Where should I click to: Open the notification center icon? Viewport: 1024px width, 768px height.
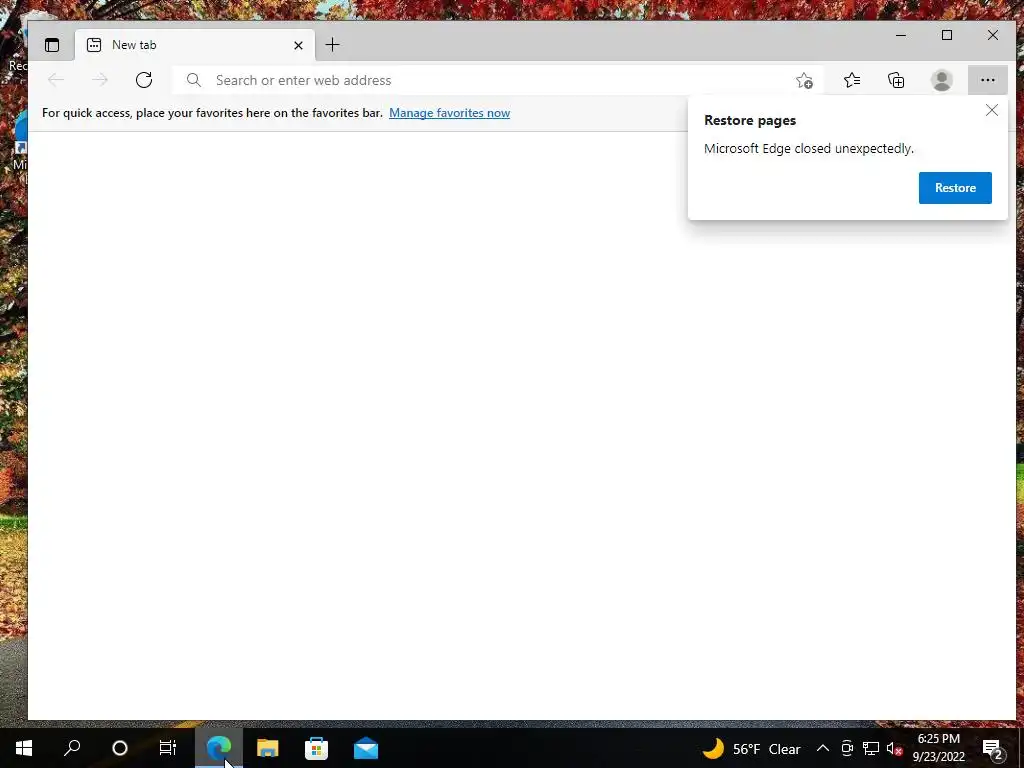click(x=993, y=748)
